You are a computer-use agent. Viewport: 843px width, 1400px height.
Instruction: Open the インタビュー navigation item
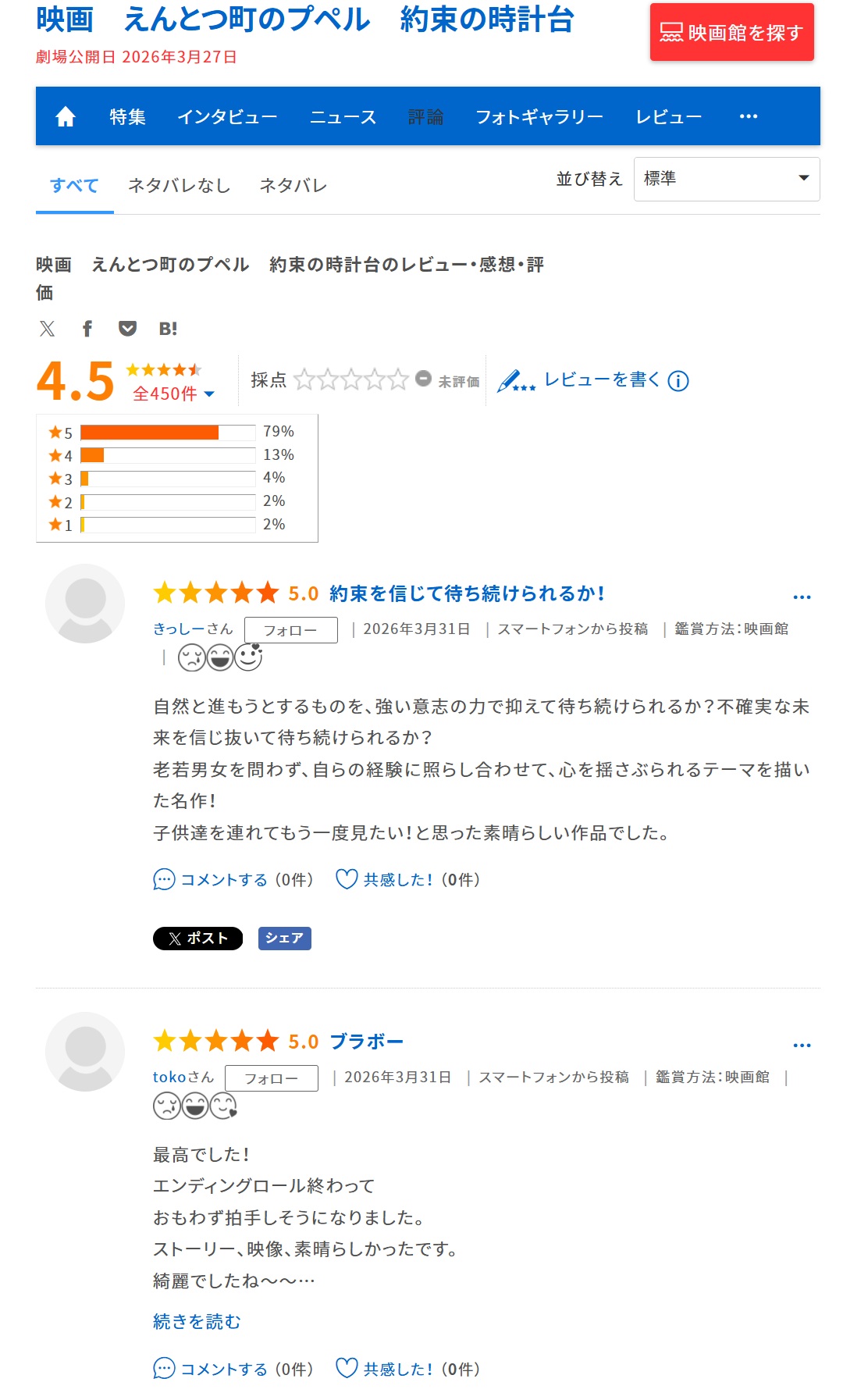point(227,116)
